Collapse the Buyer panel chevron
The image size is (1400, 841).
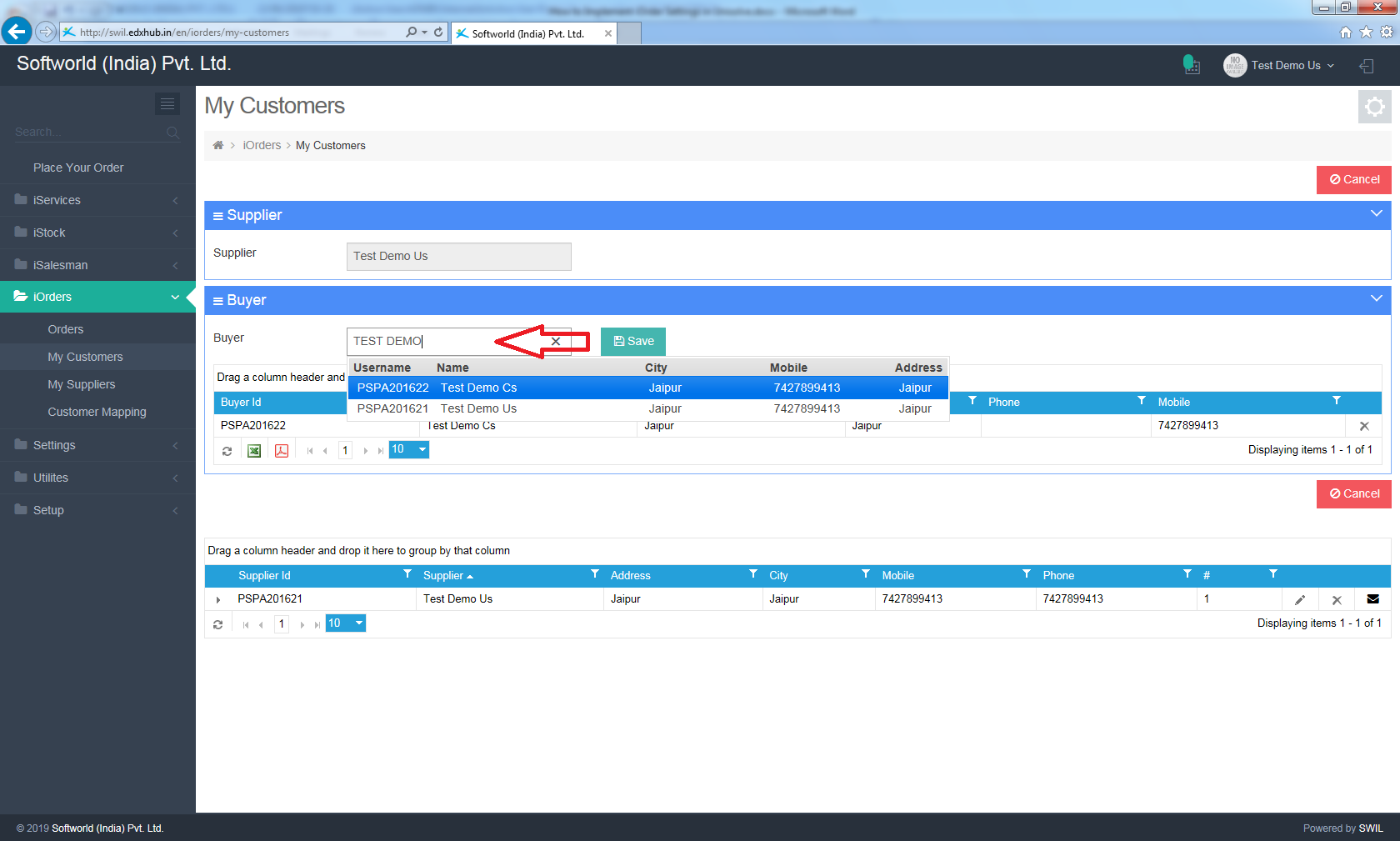(1376, 298)
